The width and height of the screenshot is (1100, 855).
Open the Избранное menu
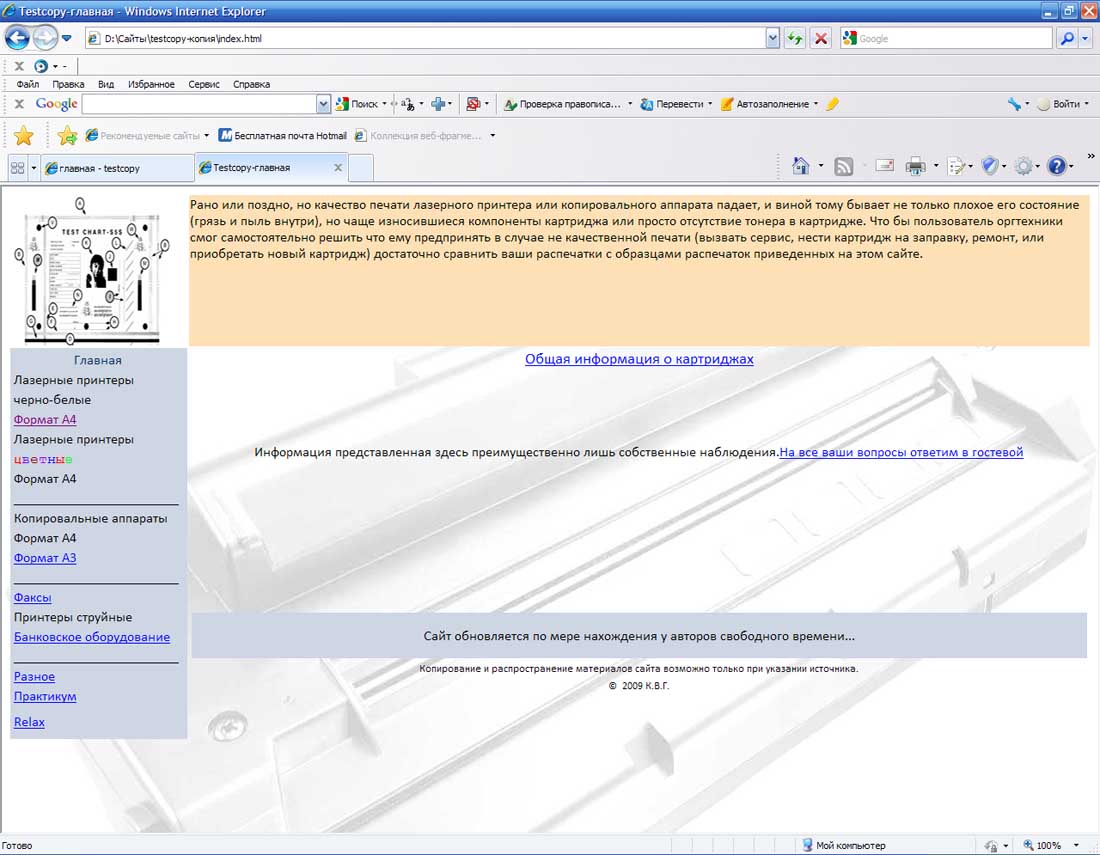pyautogui.click(x=151, y=84)
